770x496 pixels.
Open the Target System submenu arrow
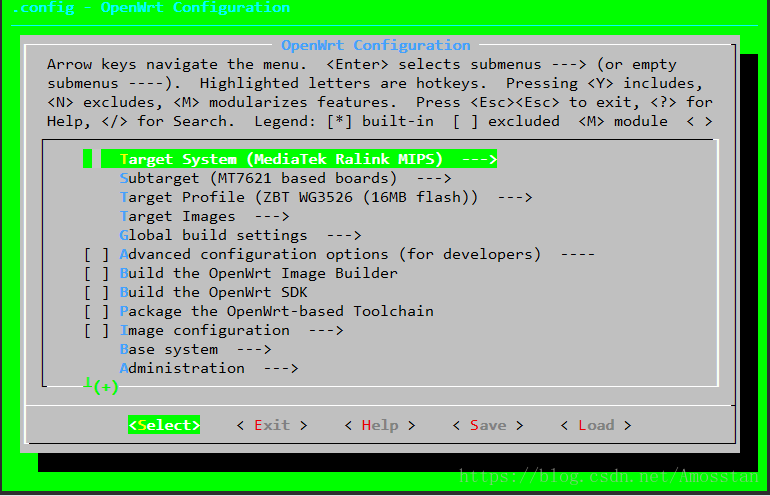[480, 159]
